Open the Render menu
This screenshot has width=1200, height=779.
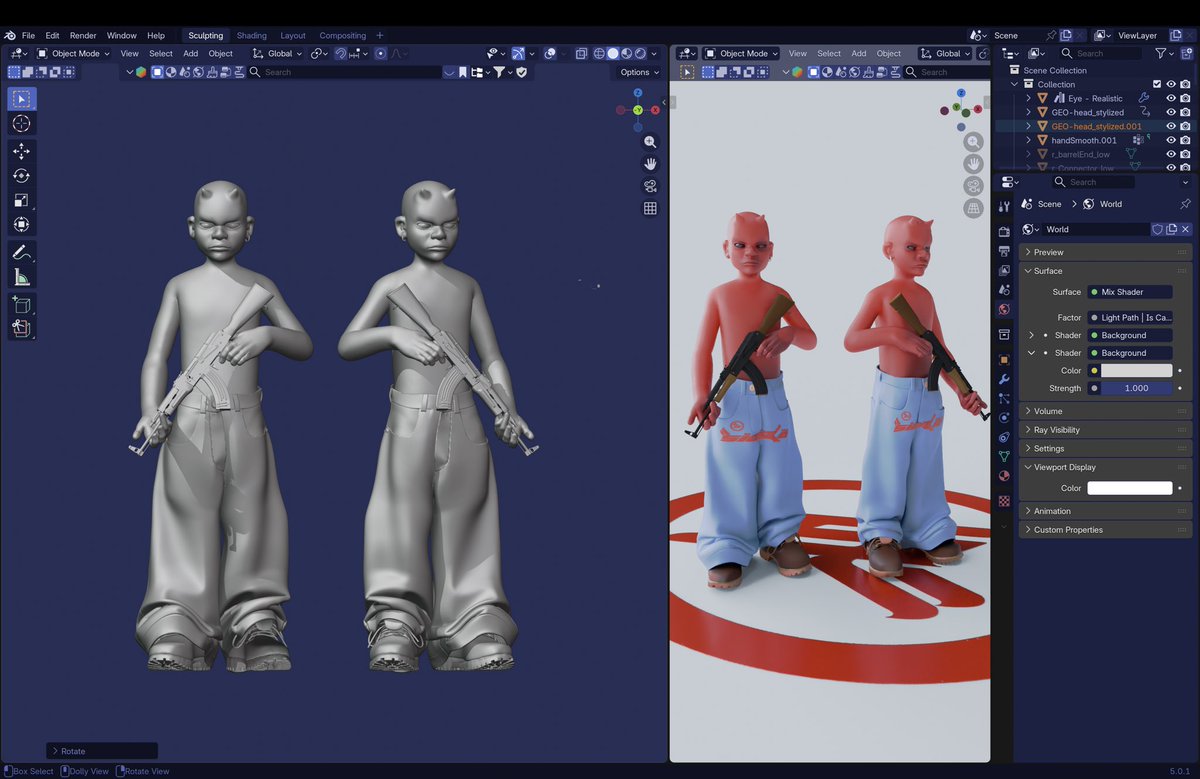click(83, 35)
